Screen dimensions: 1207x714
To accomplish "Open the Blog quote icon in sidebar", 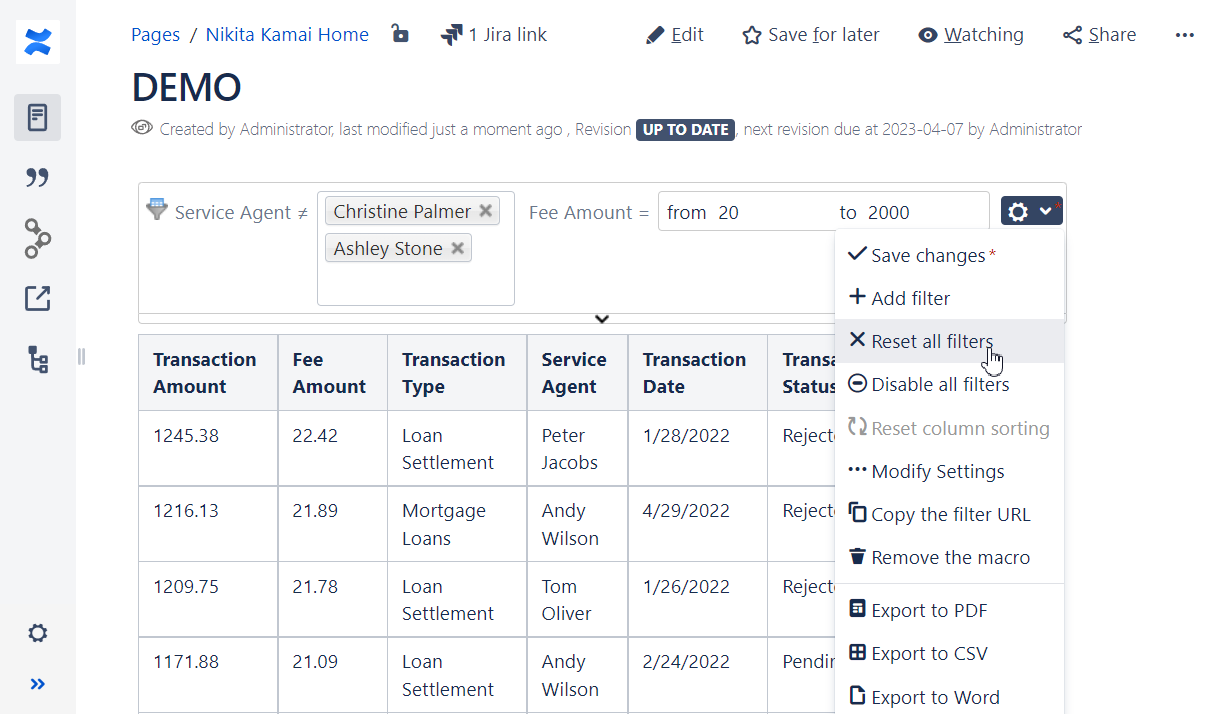I will click(x=38, y=178).
